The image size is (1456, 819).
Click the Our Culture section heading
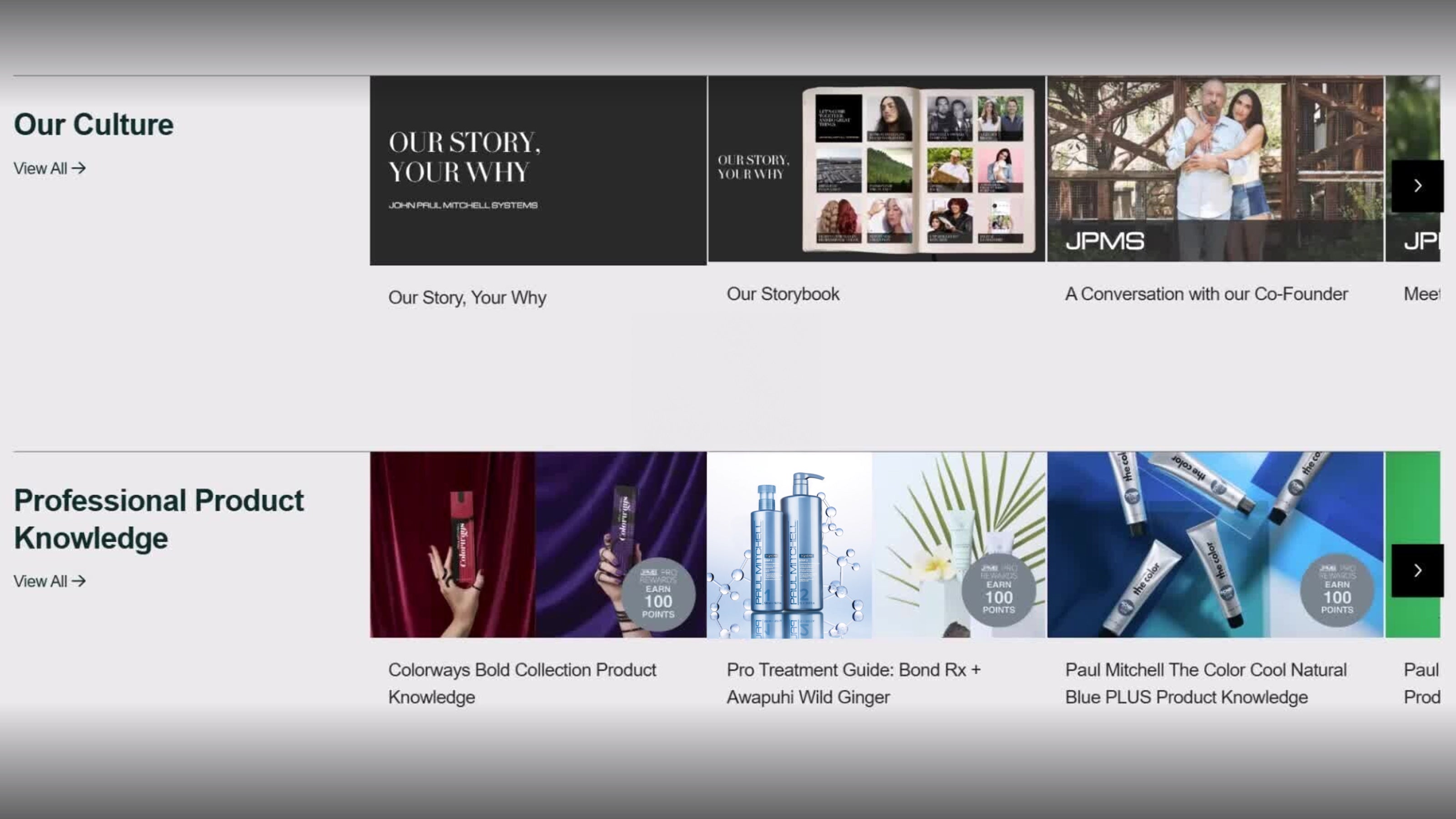94,124
